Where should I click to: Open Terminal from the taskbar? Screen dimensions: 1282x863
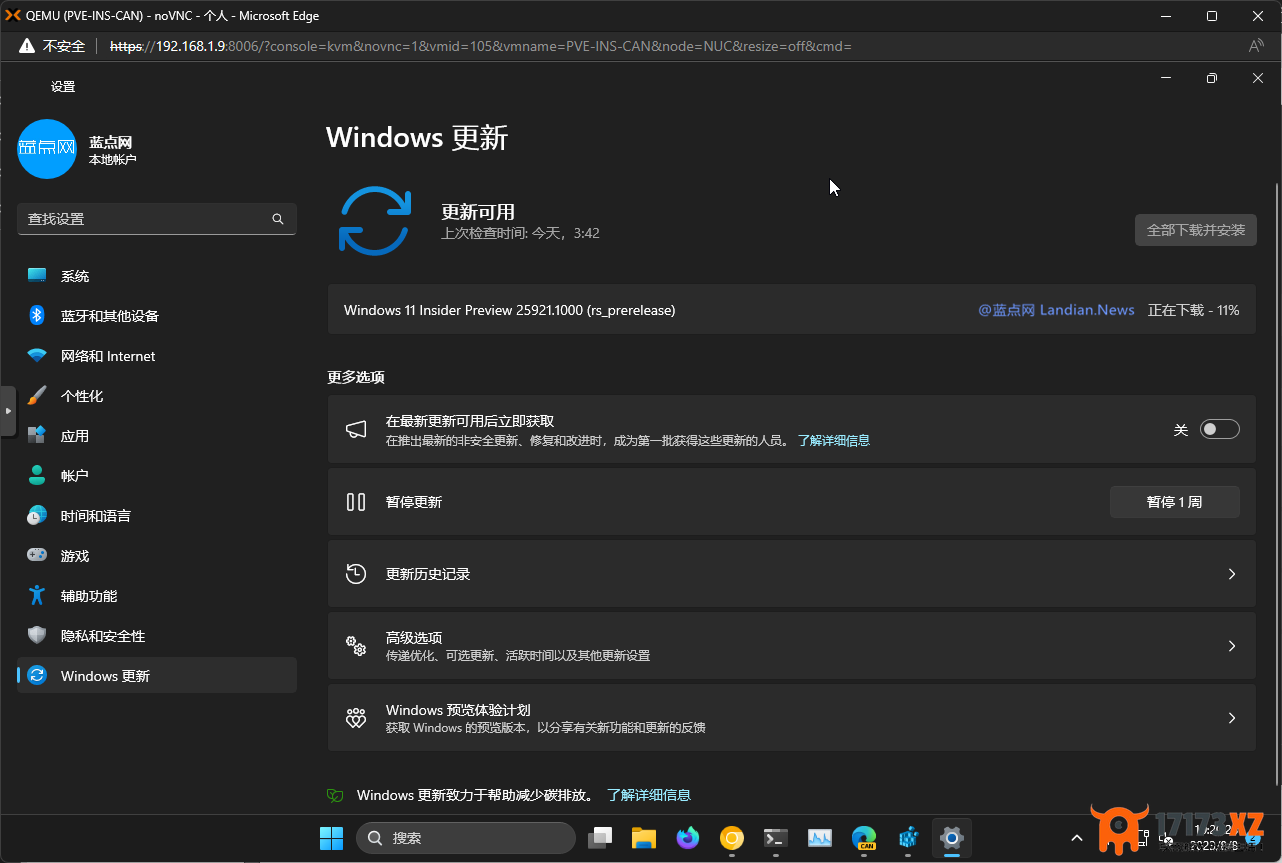coord(776,838)
